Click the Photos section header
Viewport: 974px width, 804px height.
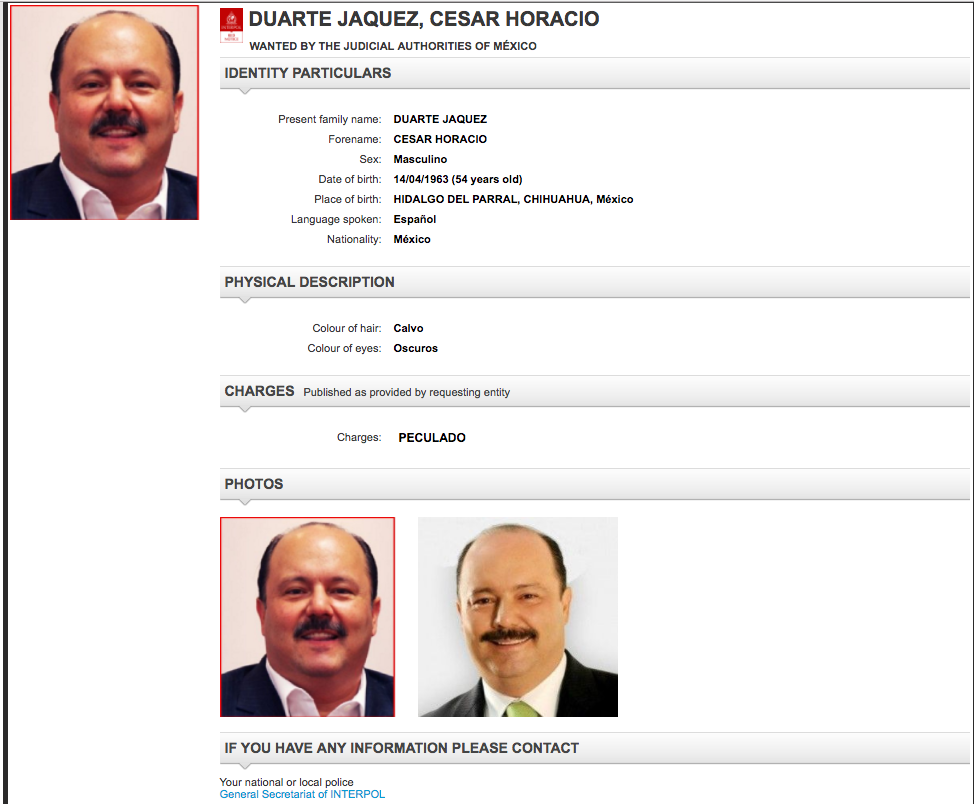click(254, 484)
